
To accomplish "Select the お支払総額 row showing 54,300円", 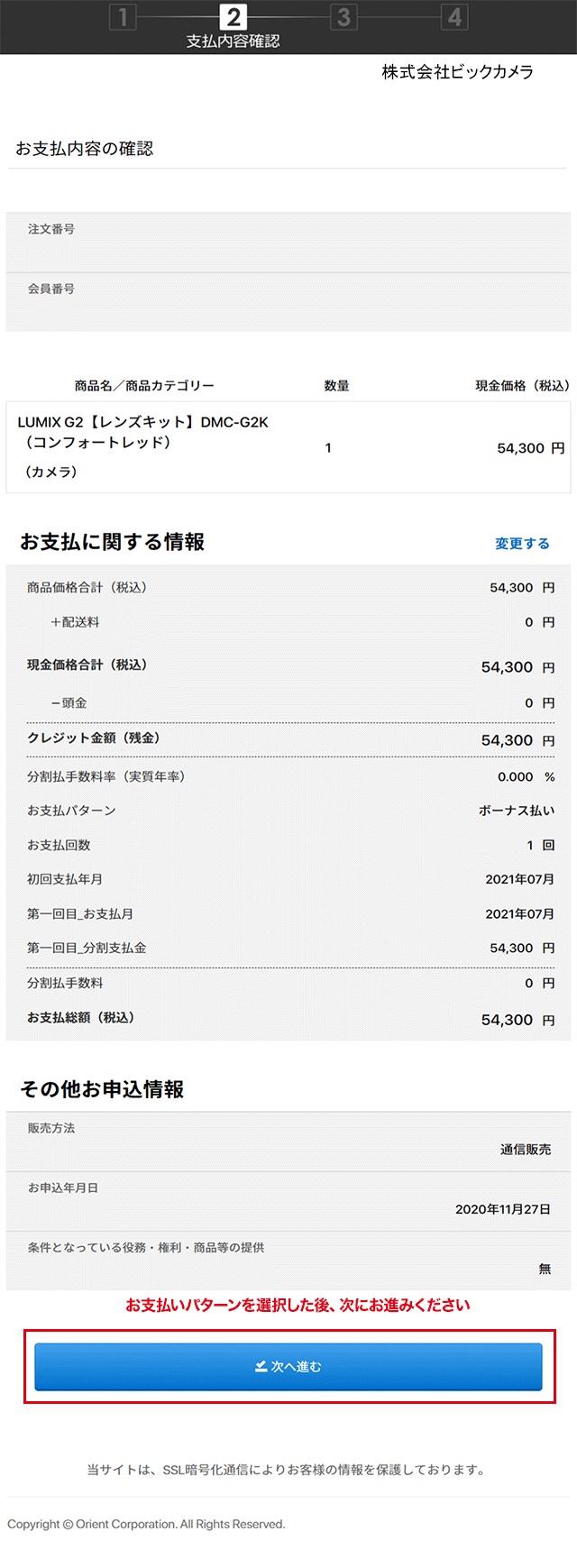I will tap(288, 1018).
